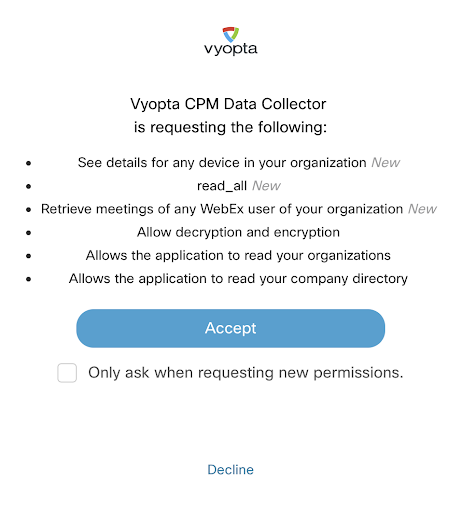The width and height of the screenshot is (476, 512).
Task: Select the 'Vyopta CPM Data Collector' heading
Action: [x=228, y=104]
